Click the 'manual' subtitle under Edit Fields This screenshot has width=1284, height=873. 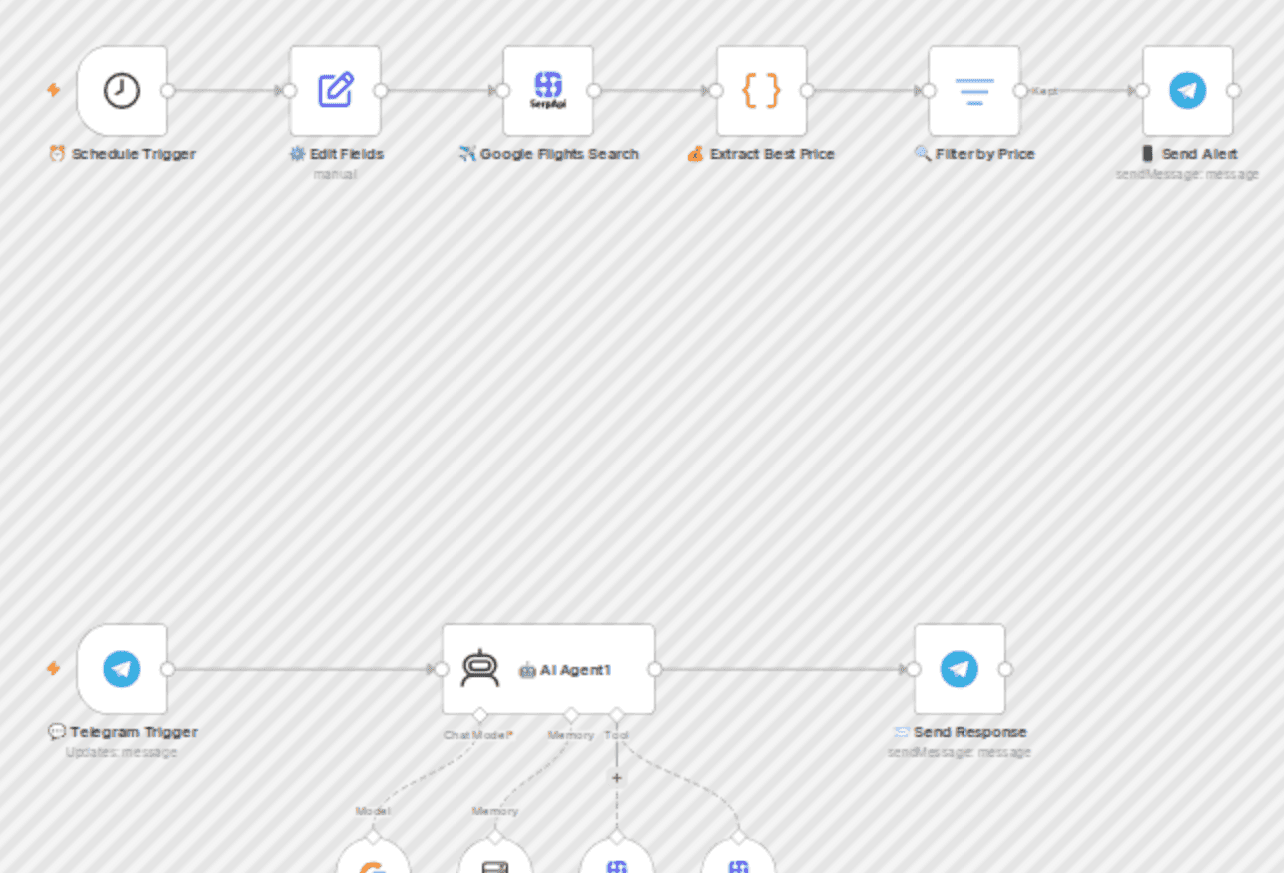coord(335,174)
